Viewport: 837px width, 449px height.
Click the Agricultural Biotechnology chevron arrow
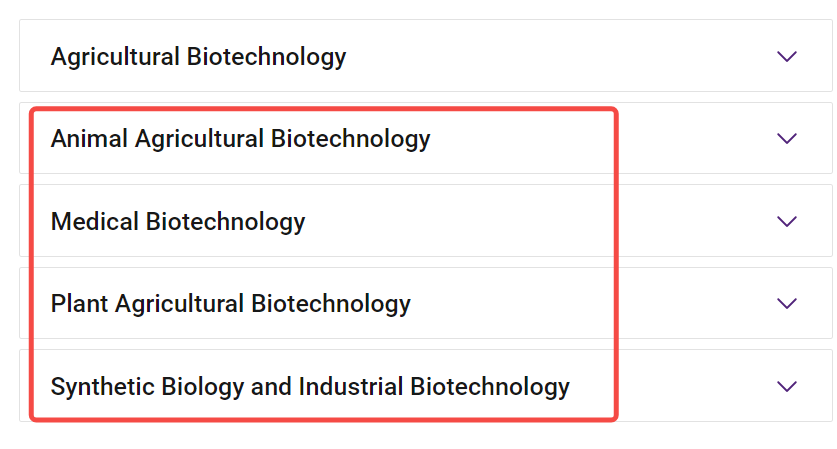pyautogui.click(x=787, y=56)
